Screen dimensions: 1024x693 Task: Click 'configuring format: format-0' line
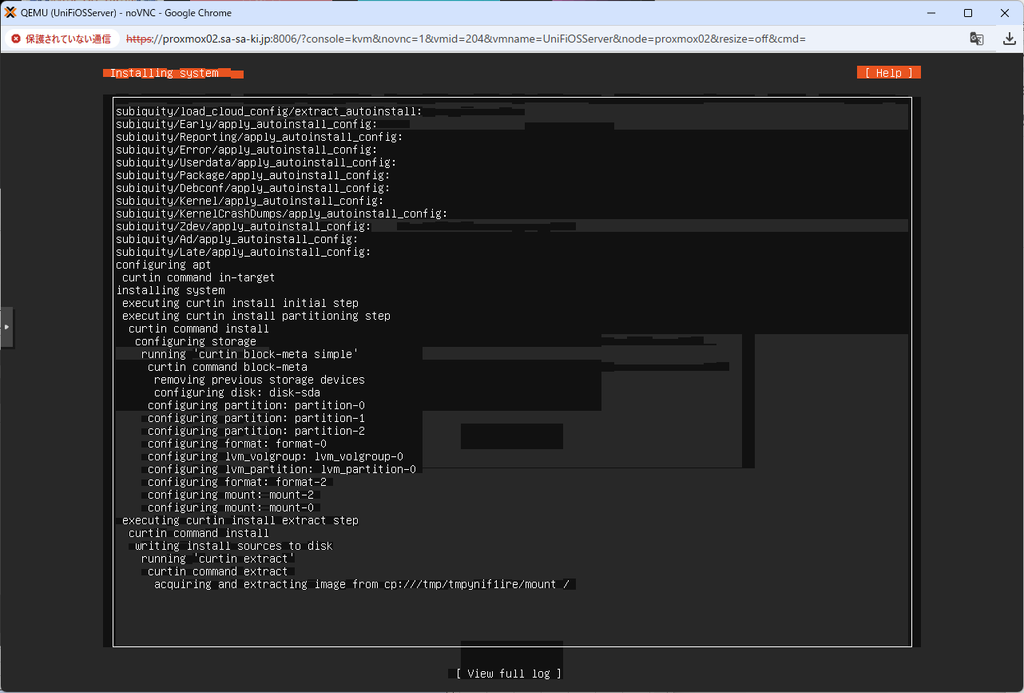pyautogui.click(x=237, y=443)
